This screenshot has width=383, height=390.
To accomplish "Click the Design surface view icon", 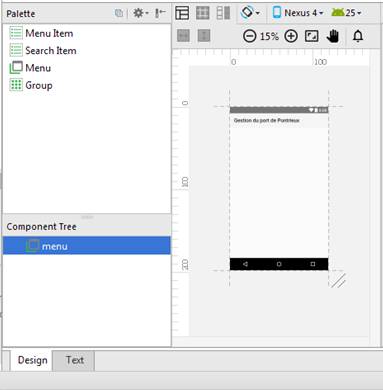I will coord(182,13).
